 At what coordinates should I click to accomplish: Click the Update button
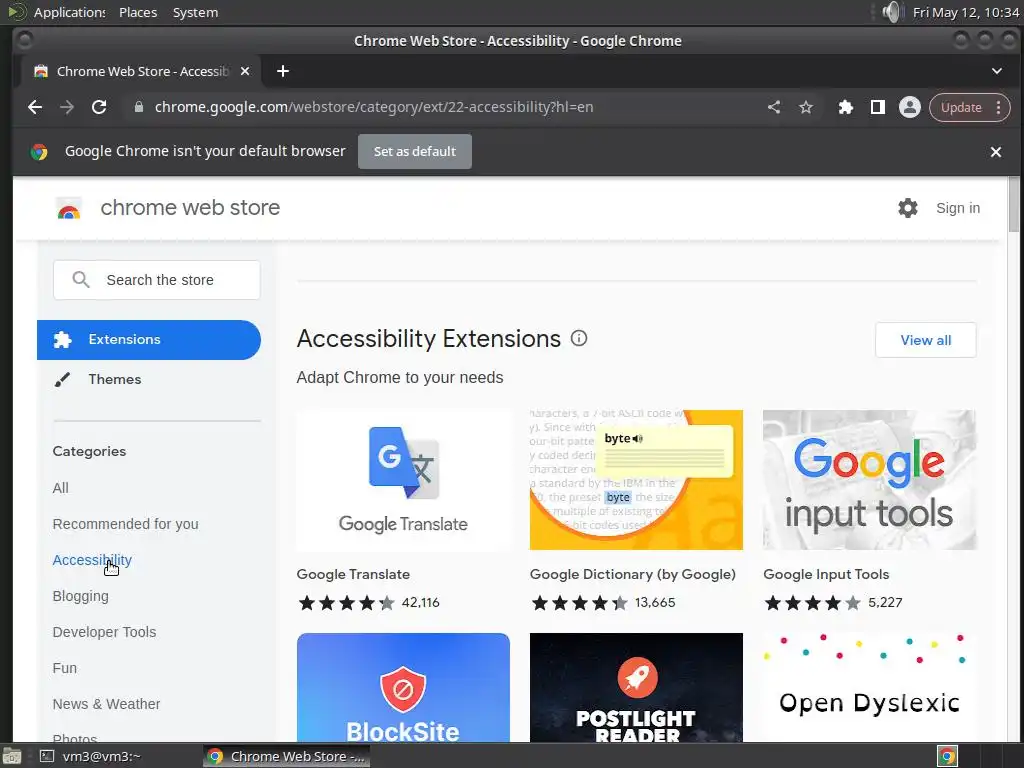tap(961, 107)
